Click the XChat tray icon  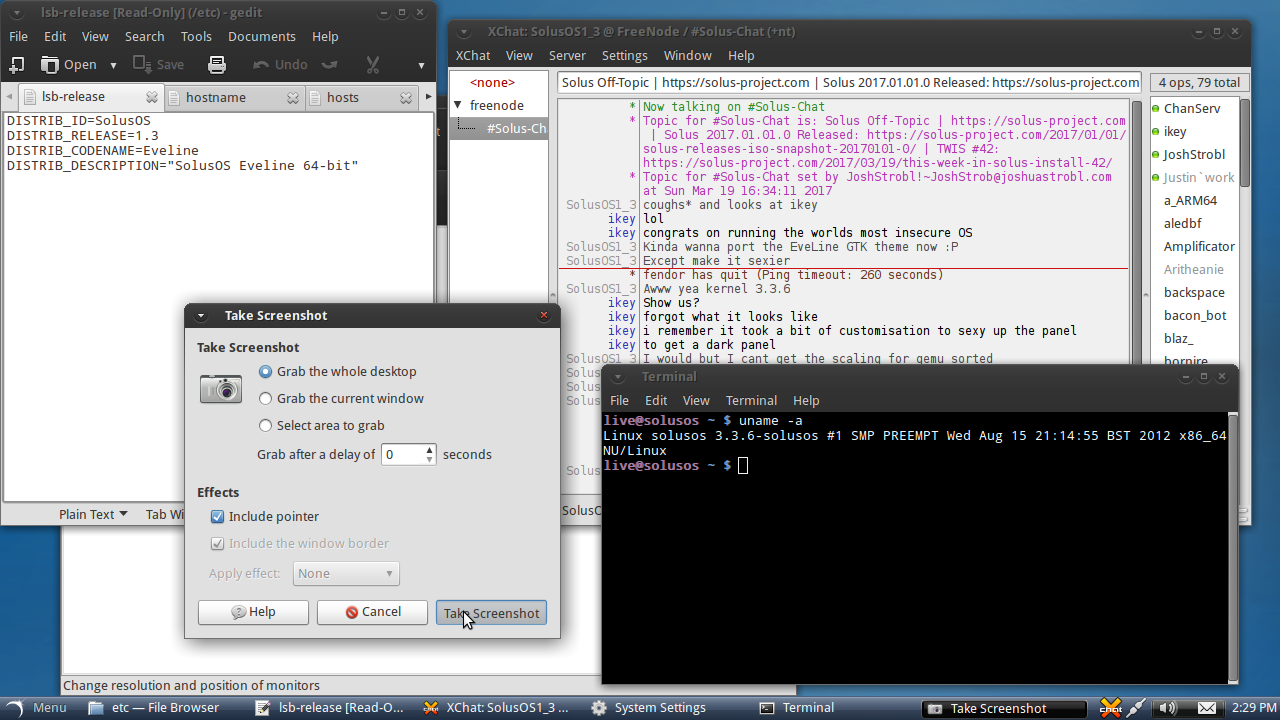tap(1110, 708)
